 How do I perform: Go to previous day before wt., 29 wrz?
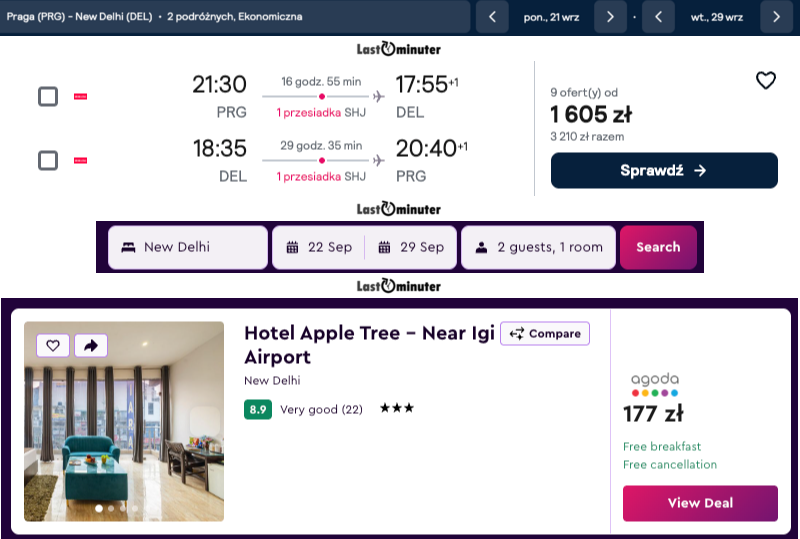pos(658,17)
